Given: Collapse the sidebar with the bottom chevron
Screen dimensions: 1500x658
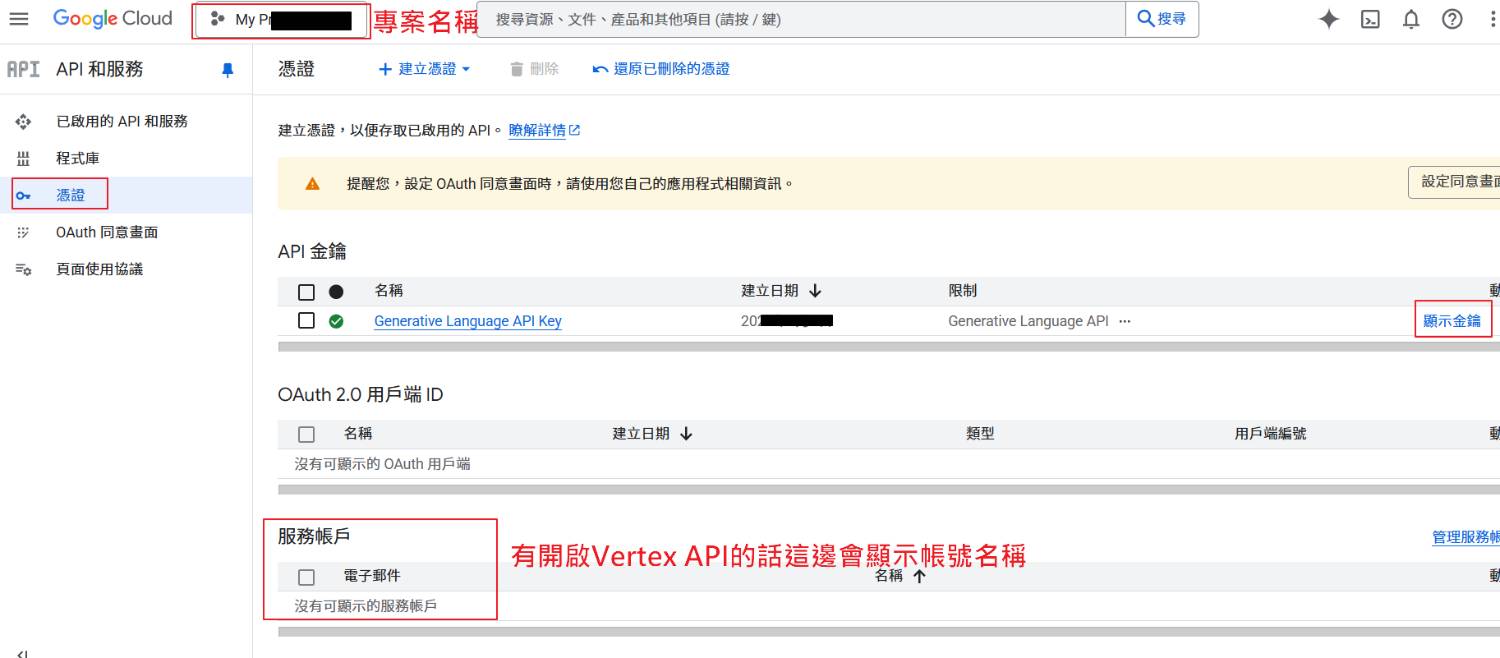Looking at the screenshot, I should 23,653.
